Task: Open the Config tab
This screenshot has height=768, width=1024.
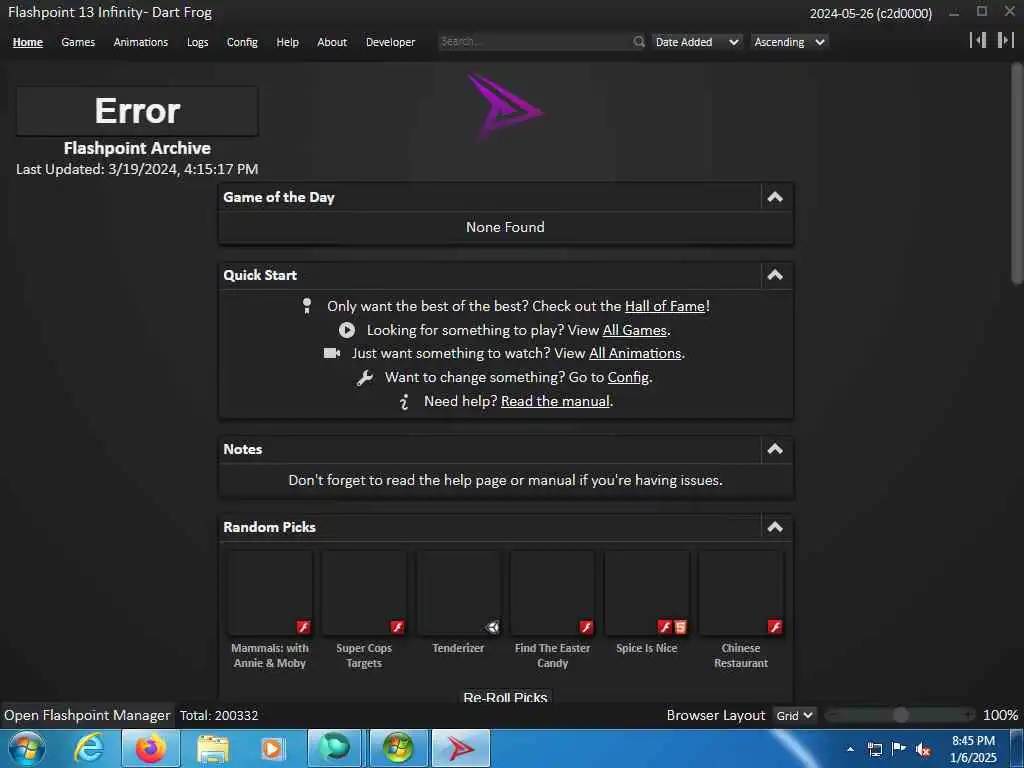Action: coord(242,42)
